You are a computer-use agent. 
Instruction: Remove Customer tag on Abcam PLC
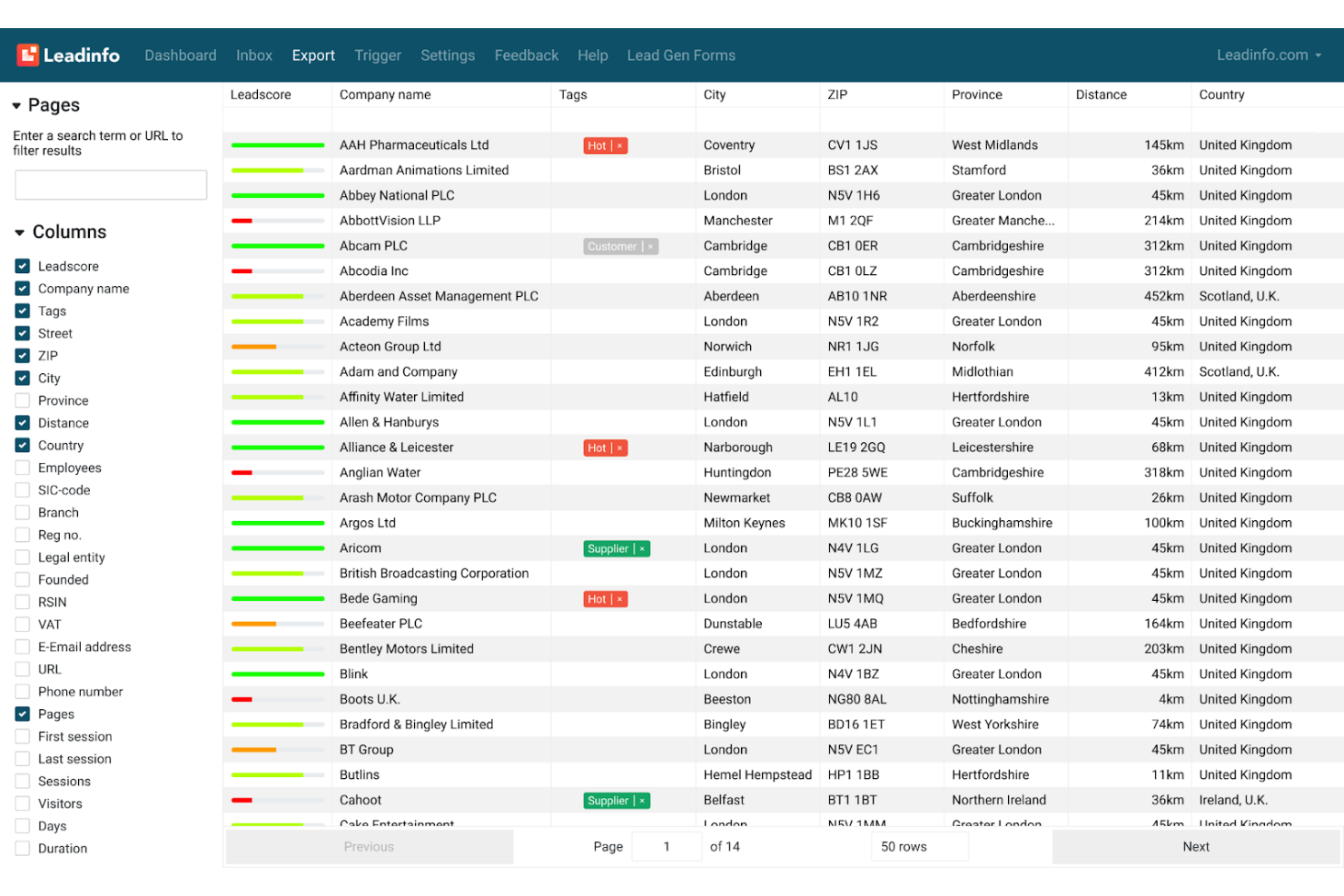[650, 246]
